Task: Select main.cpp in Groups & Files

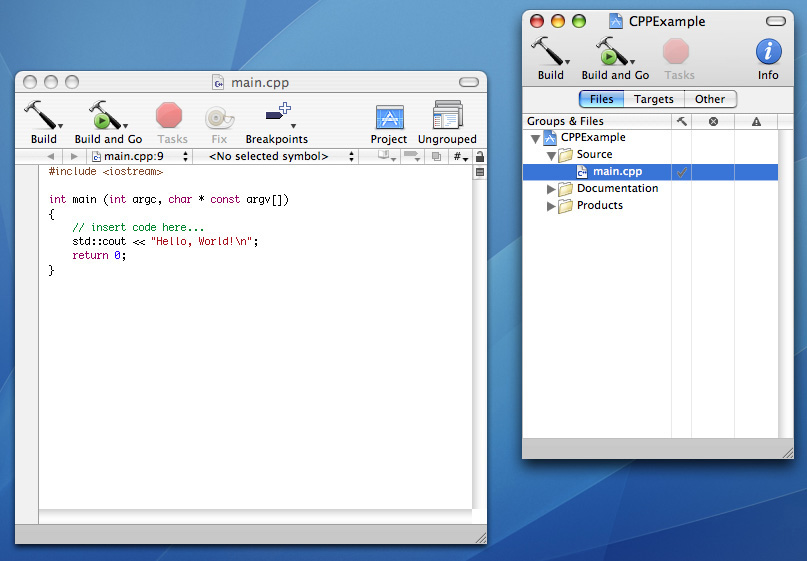Action: pyautogui.click(x=616, y=172)
